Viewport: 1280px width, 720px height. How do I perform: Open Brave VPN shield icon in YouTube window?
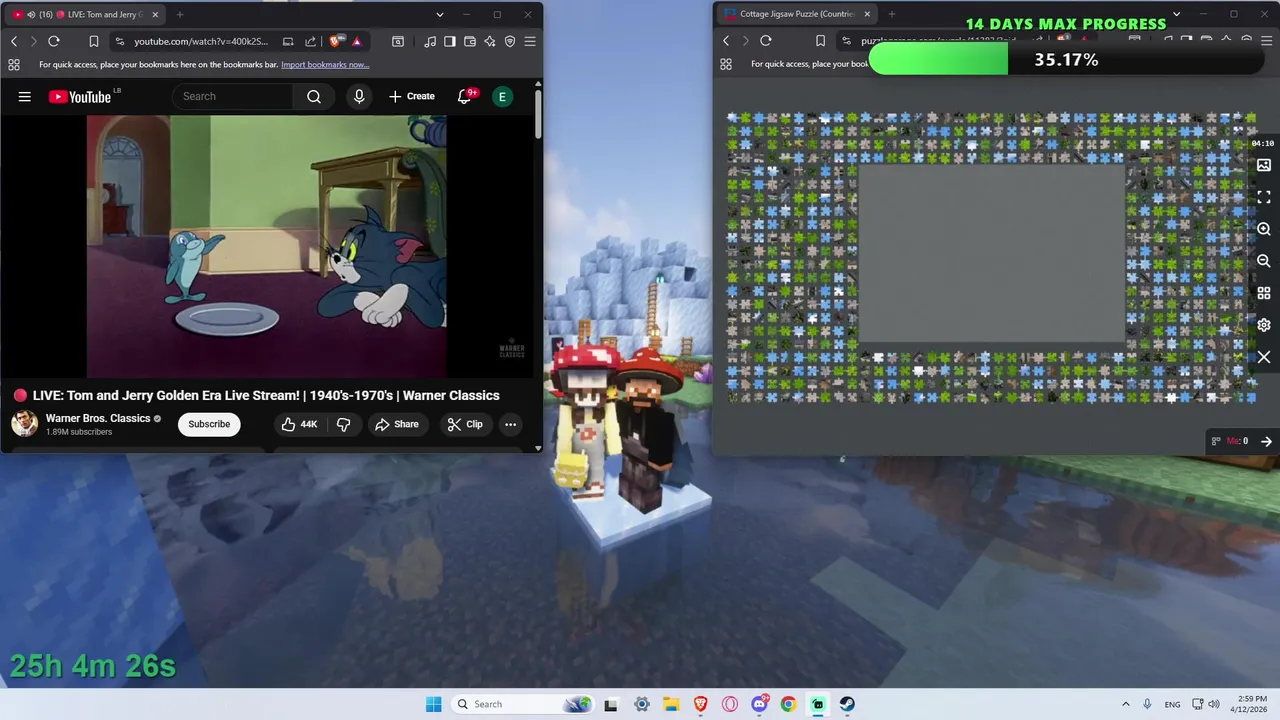click(x=510, y=41)
